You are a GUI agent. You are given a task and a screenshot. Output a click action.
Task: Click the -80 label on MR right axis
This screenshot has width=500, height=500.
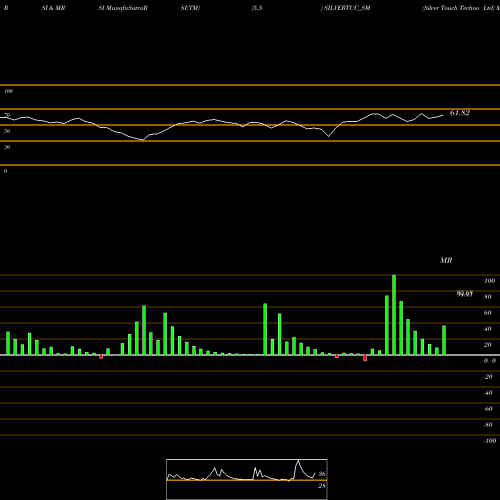[488, 425]
